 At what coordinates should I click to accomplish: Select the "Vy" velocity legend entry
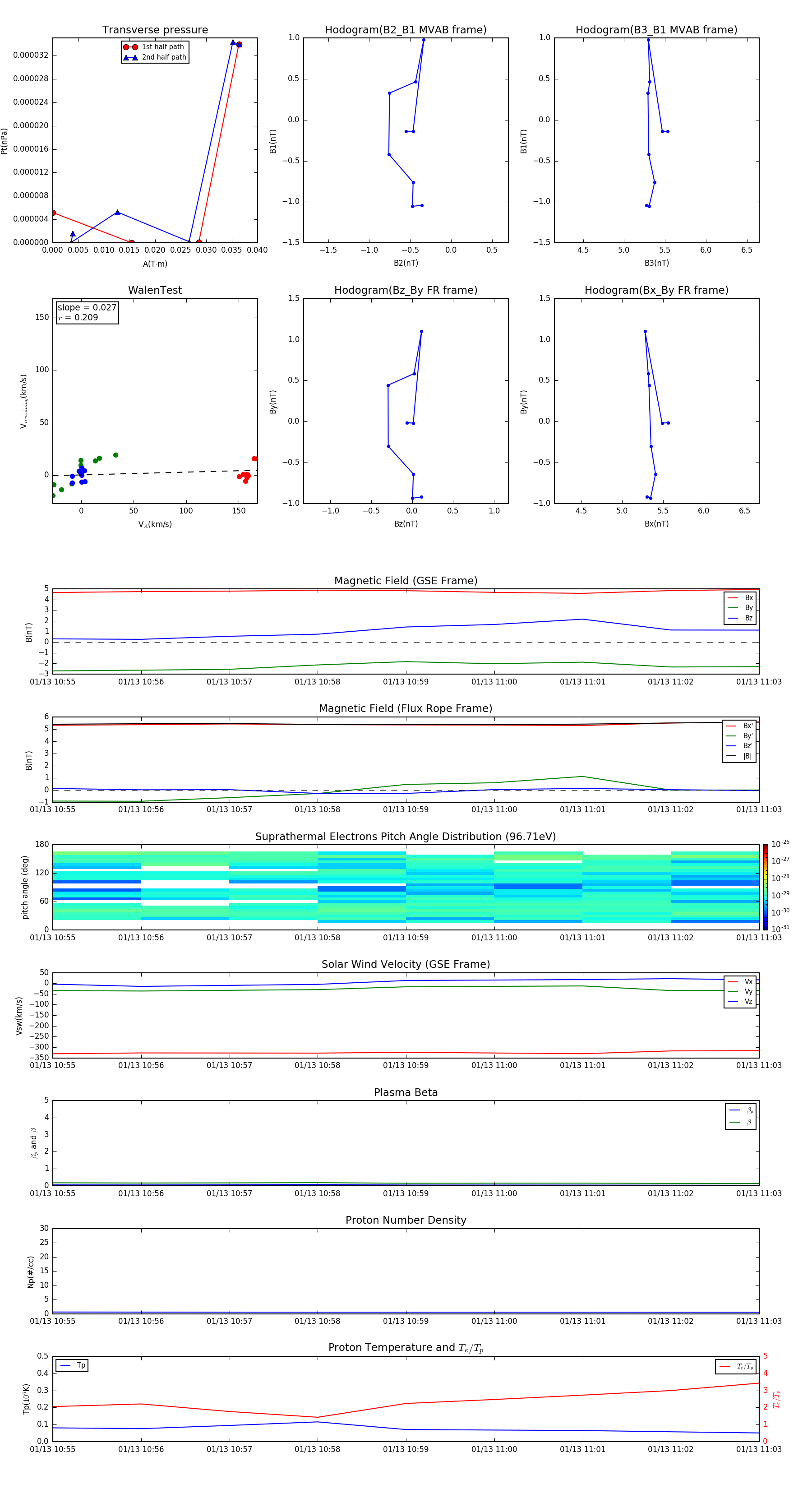point(740,992)
